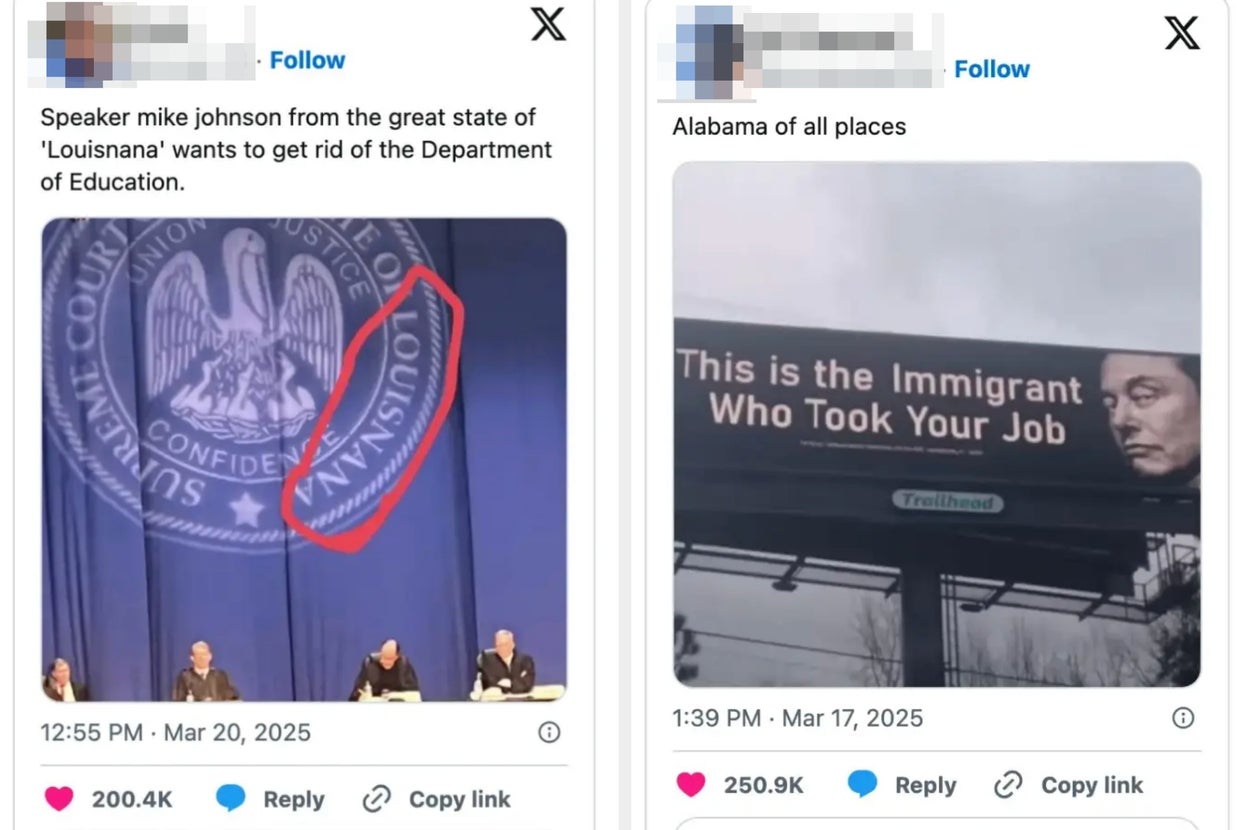Follow the author of the Alabama tweet
The width and height of the screenshot is (1250, 830).
coord(992,69)
